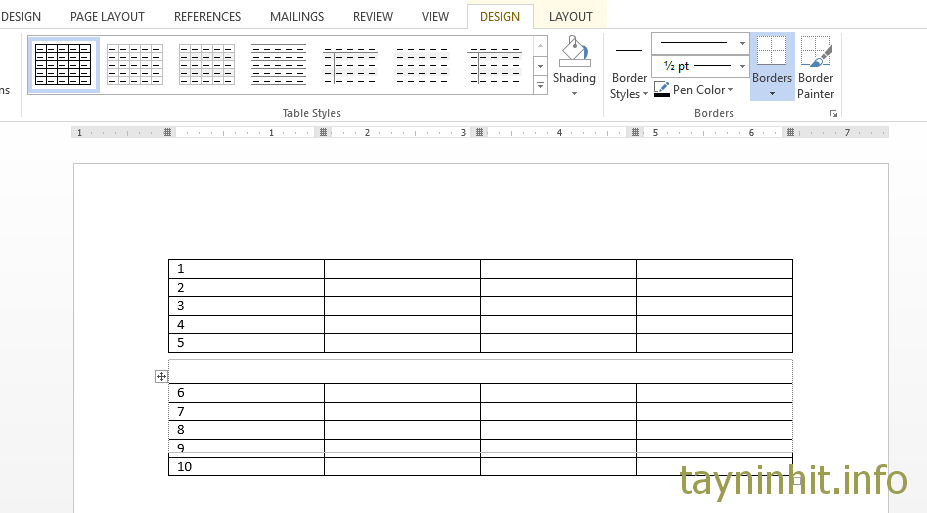927x513 pixels.
Task: Open the References tab
Action: (x=207, y=17)
